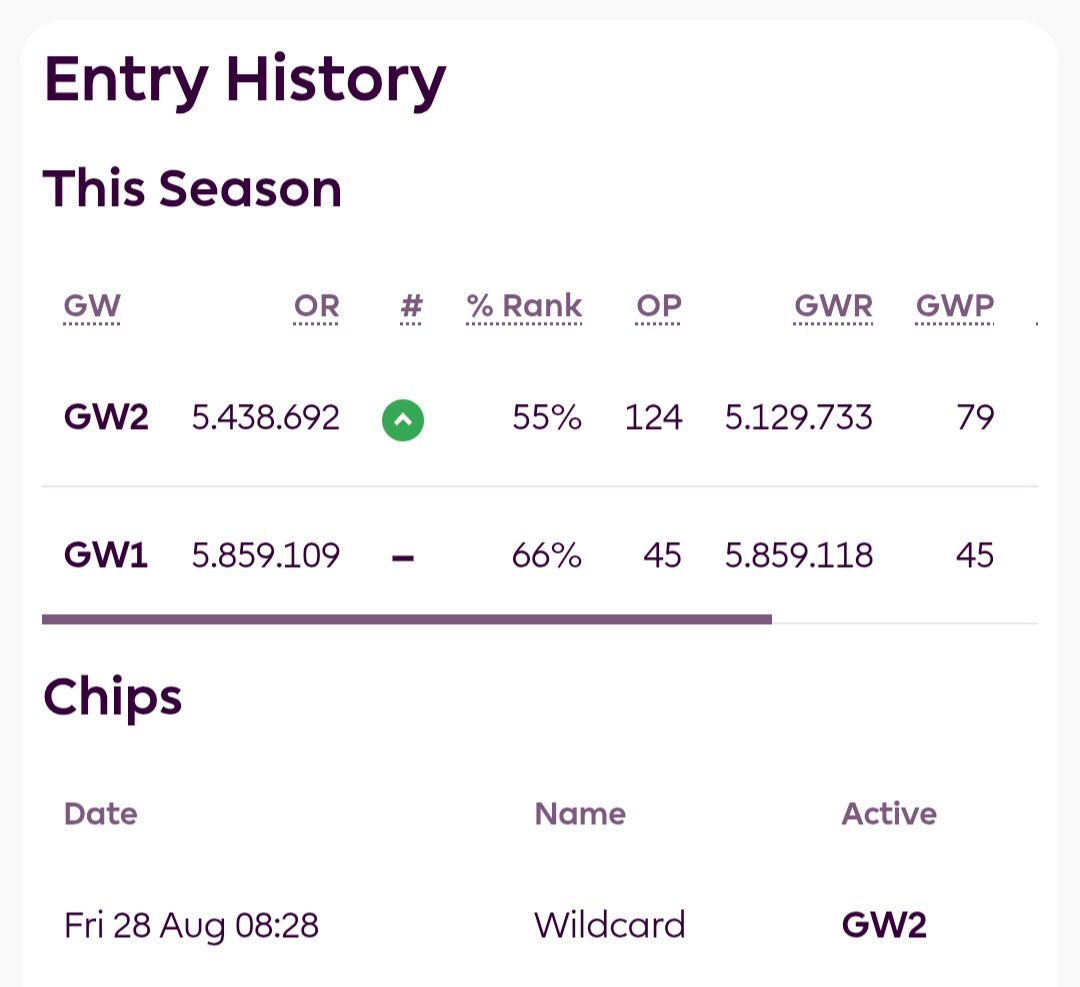Image resolution: width=1080 pixels, height=987 pixels.
Task: Click the % Rank column header
Action: (524, 306)
